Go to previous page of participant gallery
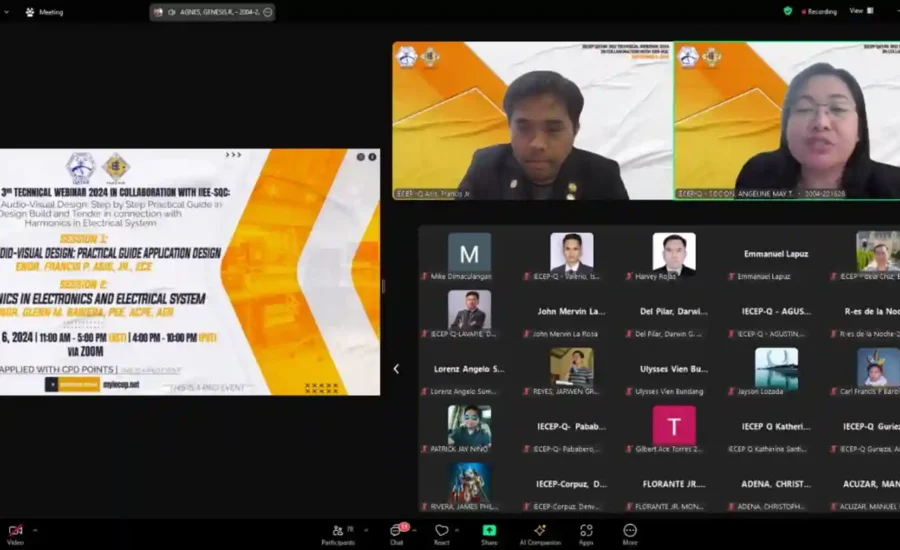The height and width of the screenshot is (550, 900). click(396, 368)
